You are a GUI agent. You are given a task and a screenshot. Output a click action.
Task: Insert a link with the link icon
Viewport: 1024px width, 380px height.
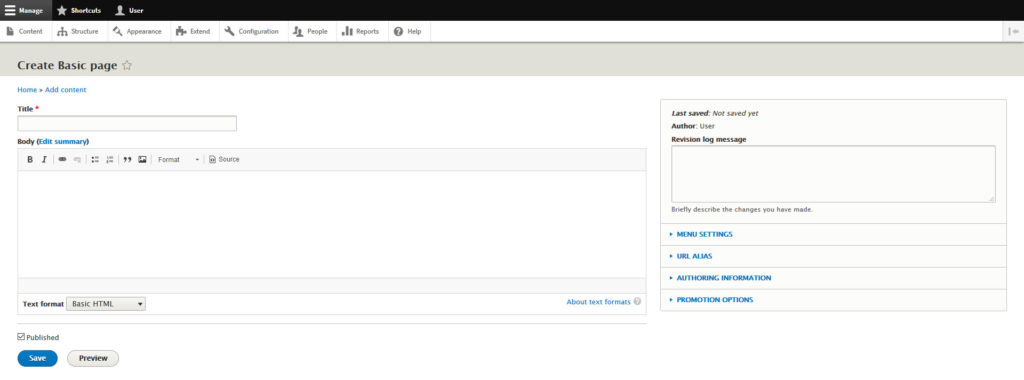pyautogui.click(x=62, y=159)
